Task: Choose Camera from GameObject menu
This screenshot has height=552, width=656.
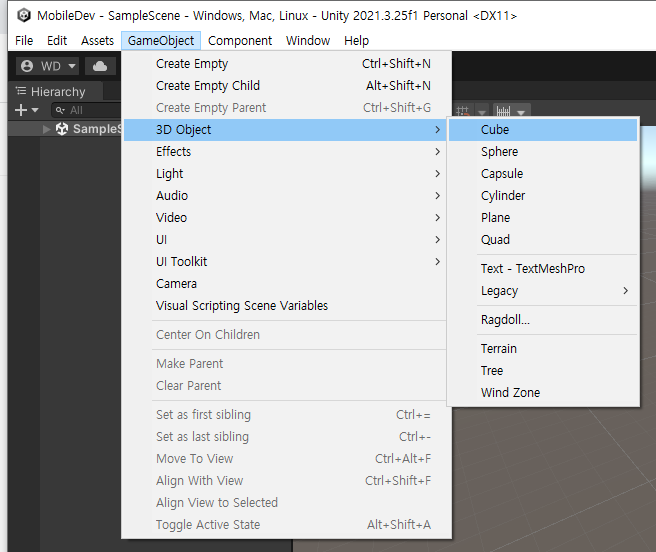Action: (x=287, y=284)
